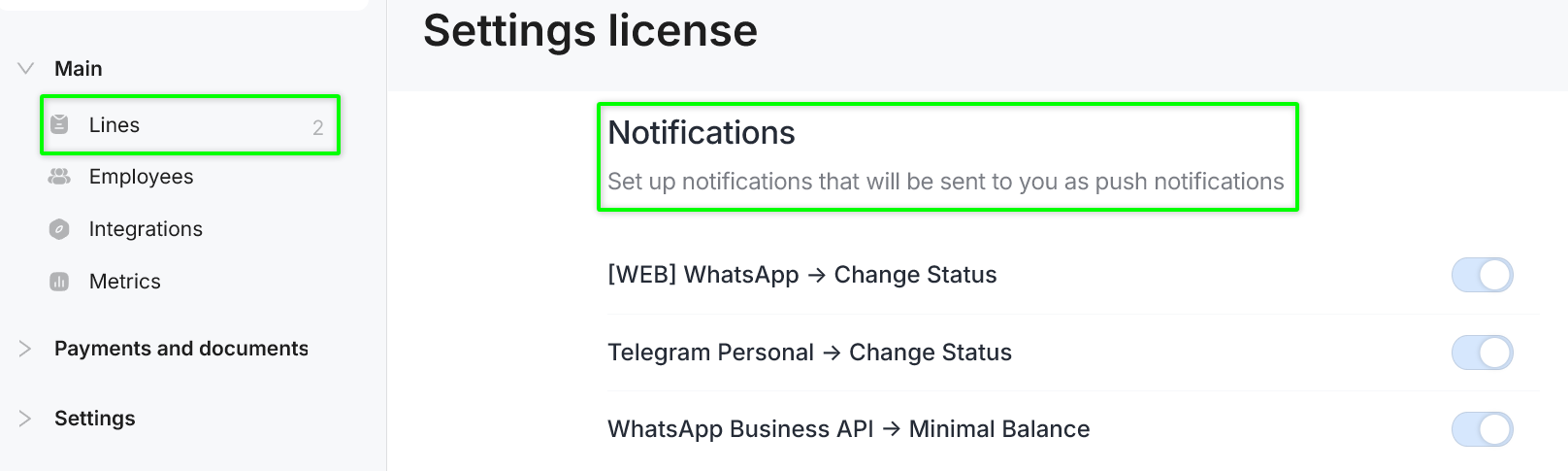Click the Lines count badge 2
Image resolution: width=1568 pixels, height=471 pixels.
coord(318,127)
